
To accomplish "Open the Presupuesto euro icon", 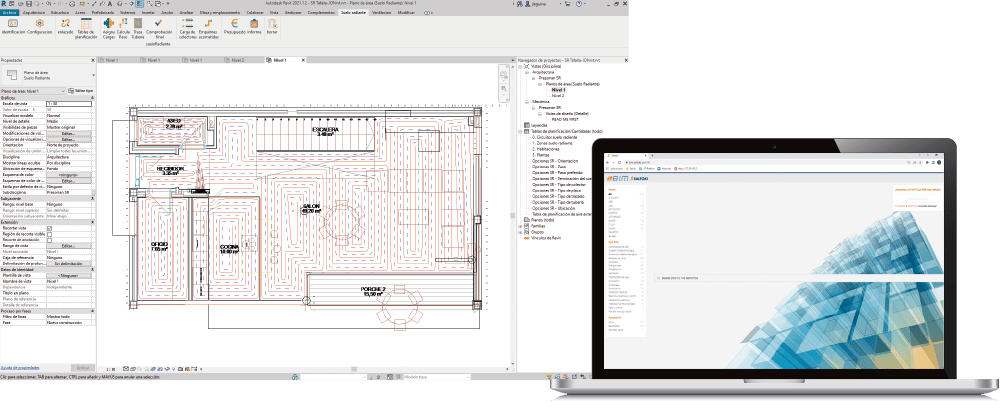I will pyautogui.click(x=234, y=25).
